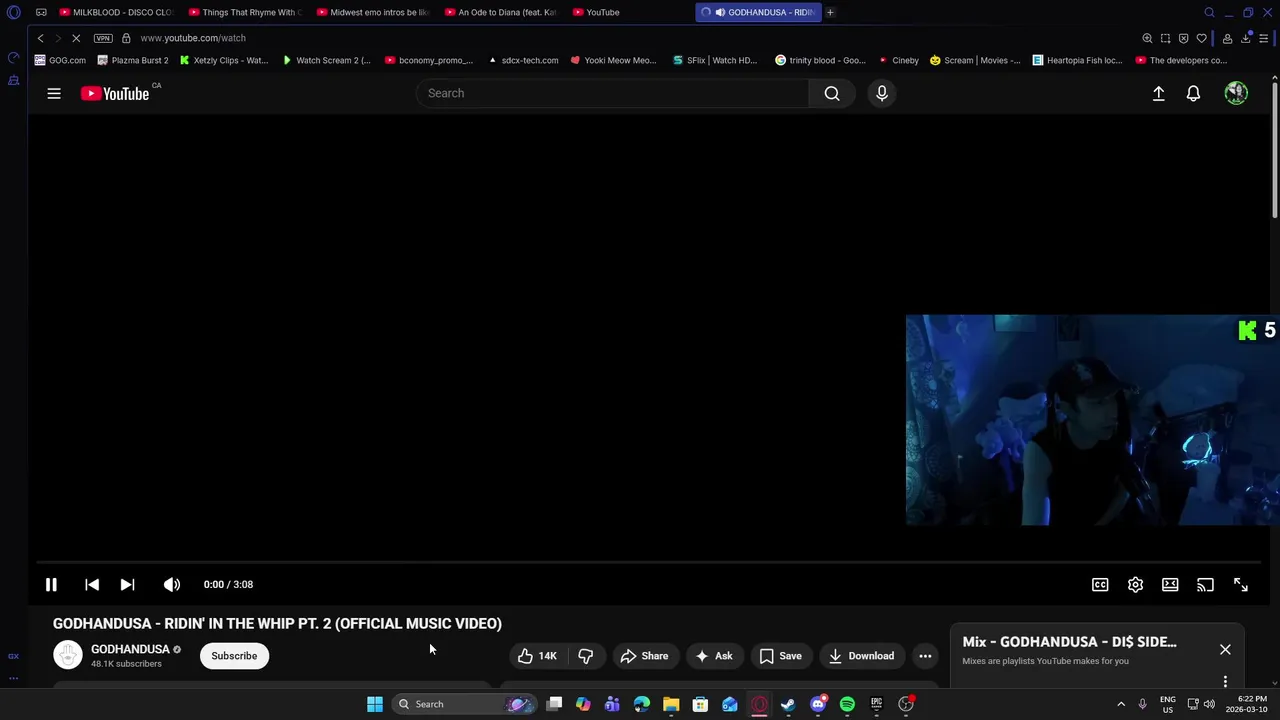Dislike the video
Image resolution: width=1280 pixels, height=720 pixels.
click(586, 656)
